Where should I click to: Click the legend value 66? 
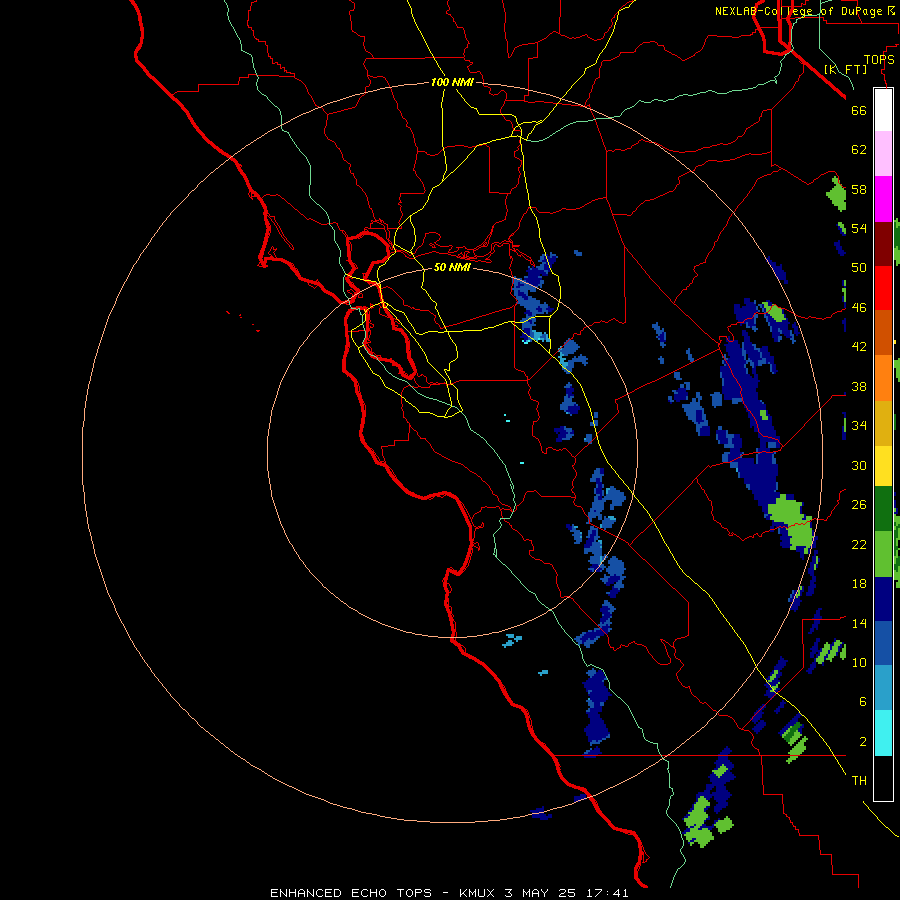(x=859, y=110)
